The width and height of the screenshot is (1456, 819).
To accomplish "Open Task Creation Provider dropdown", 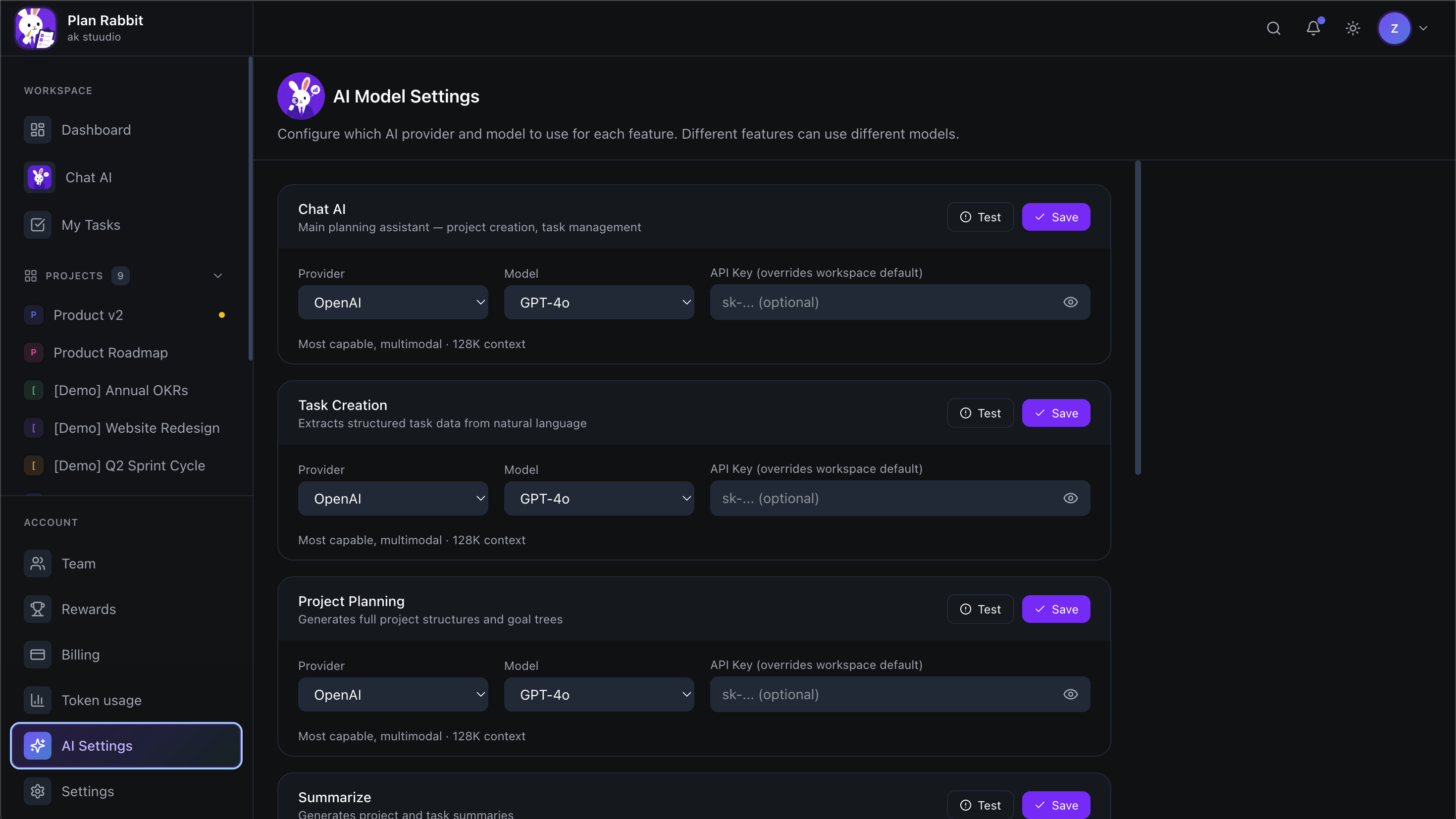I will click(393, 499).
